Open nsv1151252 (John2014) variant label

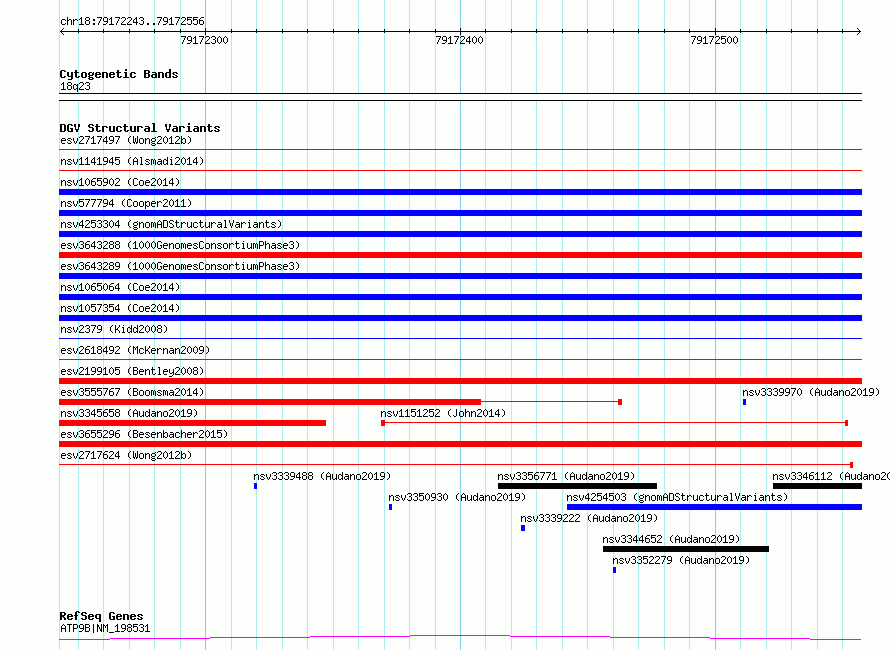pyautogui.click(x=443, y=413)
